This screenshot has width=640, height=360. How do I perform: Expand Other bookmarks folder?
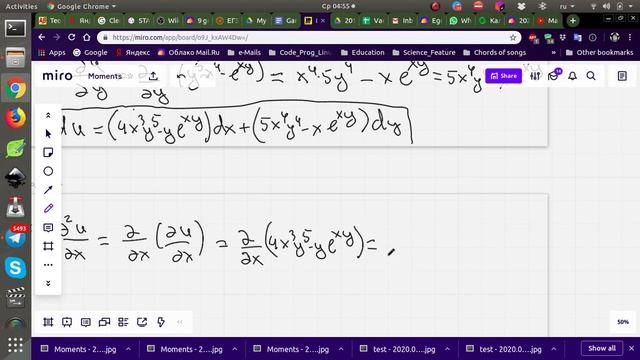click(x=600, y=53)
